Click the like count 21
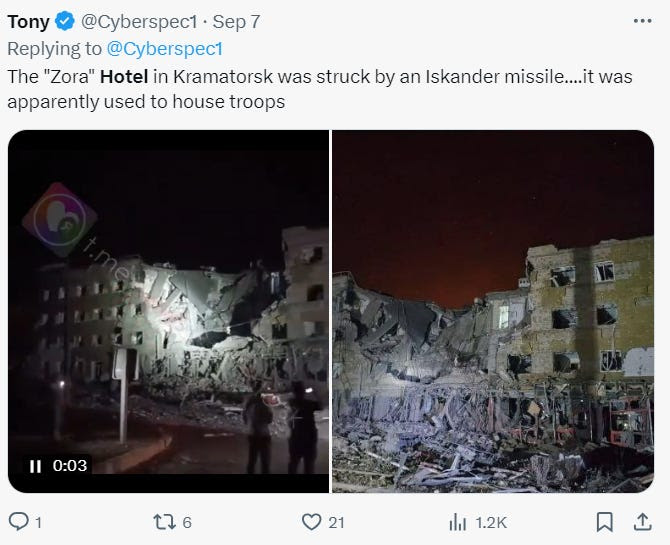This screenshot has width=670, height=545. click(x=336, y=522)
